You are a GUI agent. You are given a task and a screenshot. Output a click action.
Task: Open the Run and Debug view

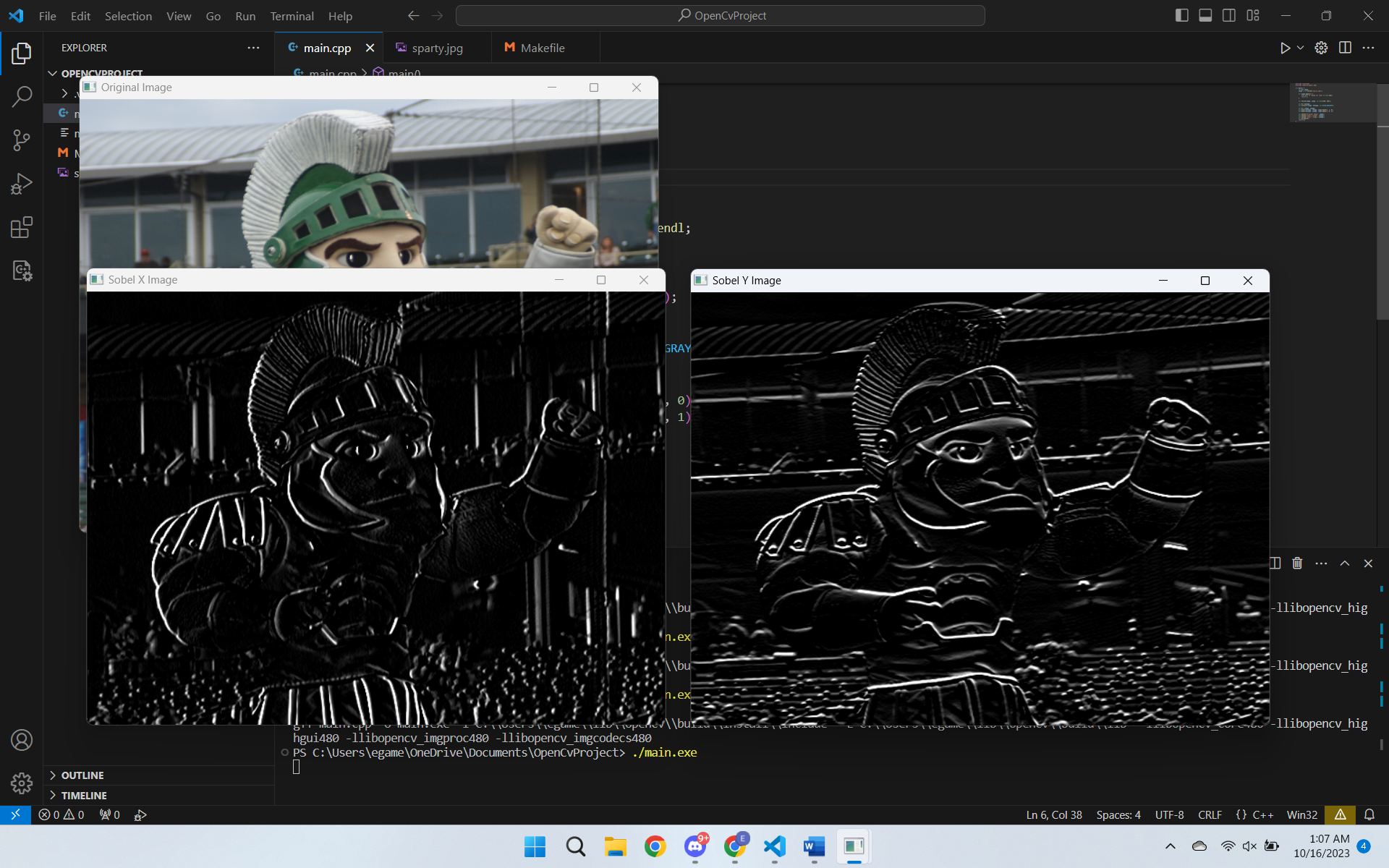[x=22, y=184]
